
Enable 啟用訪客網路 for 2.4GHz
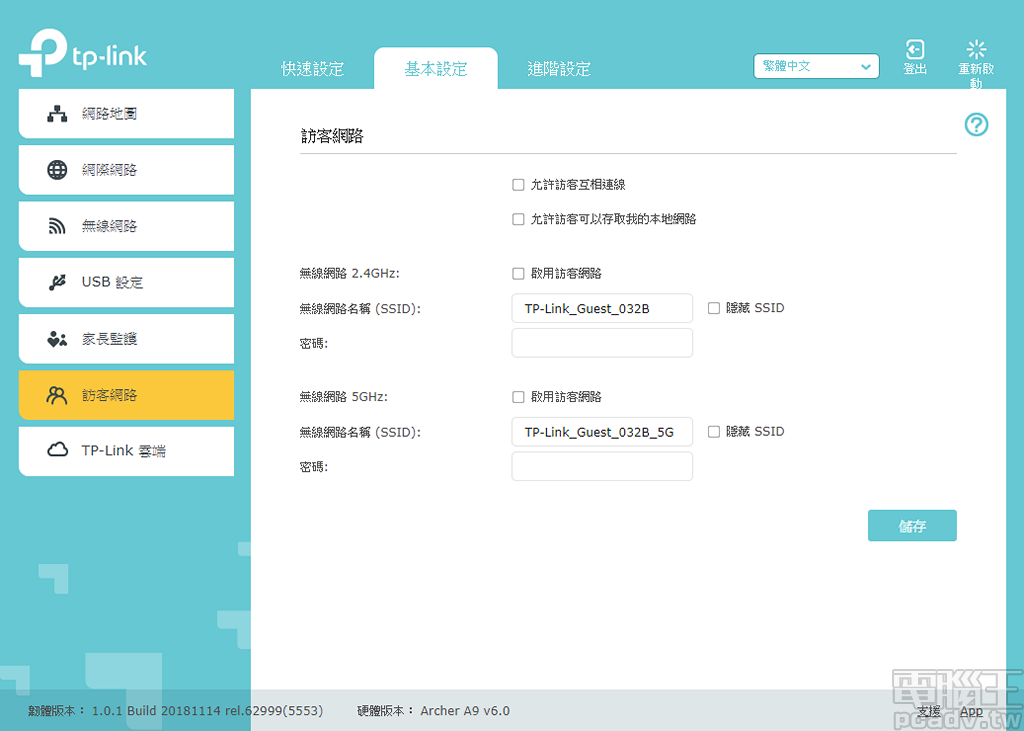[x=517, y=272]
